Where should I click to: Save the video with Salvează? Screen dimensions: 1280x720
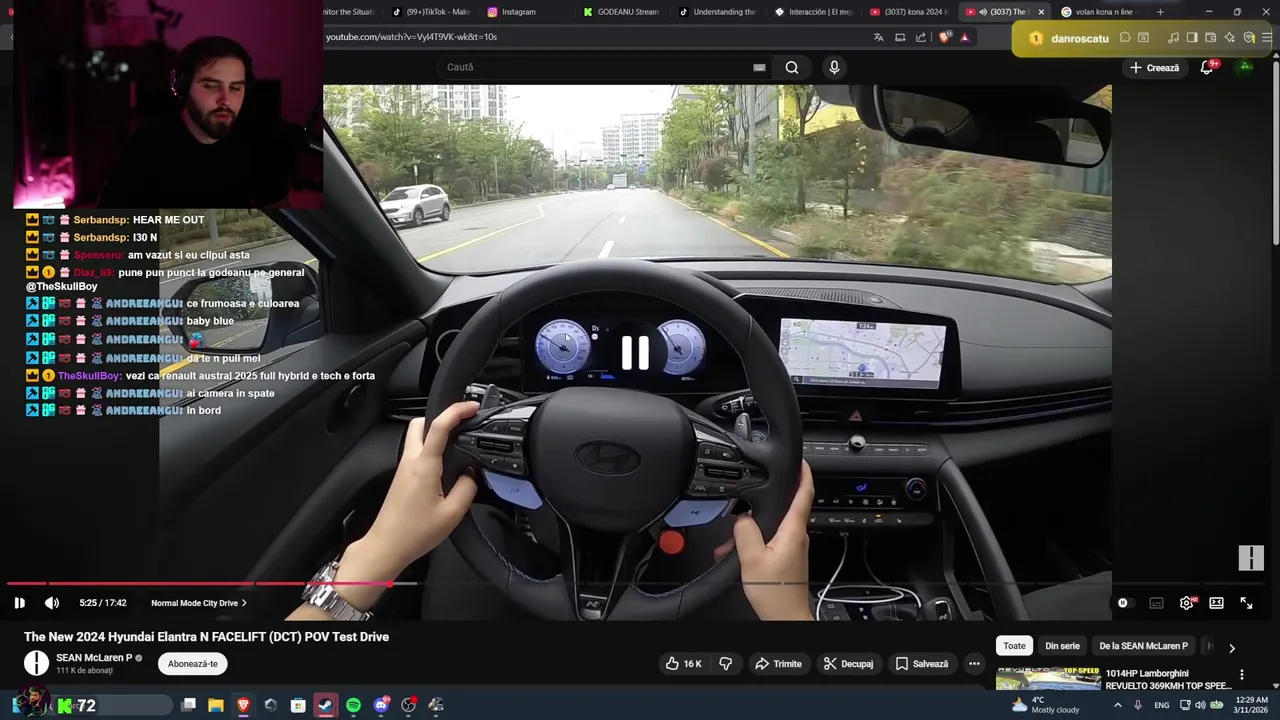click(922, 664)
